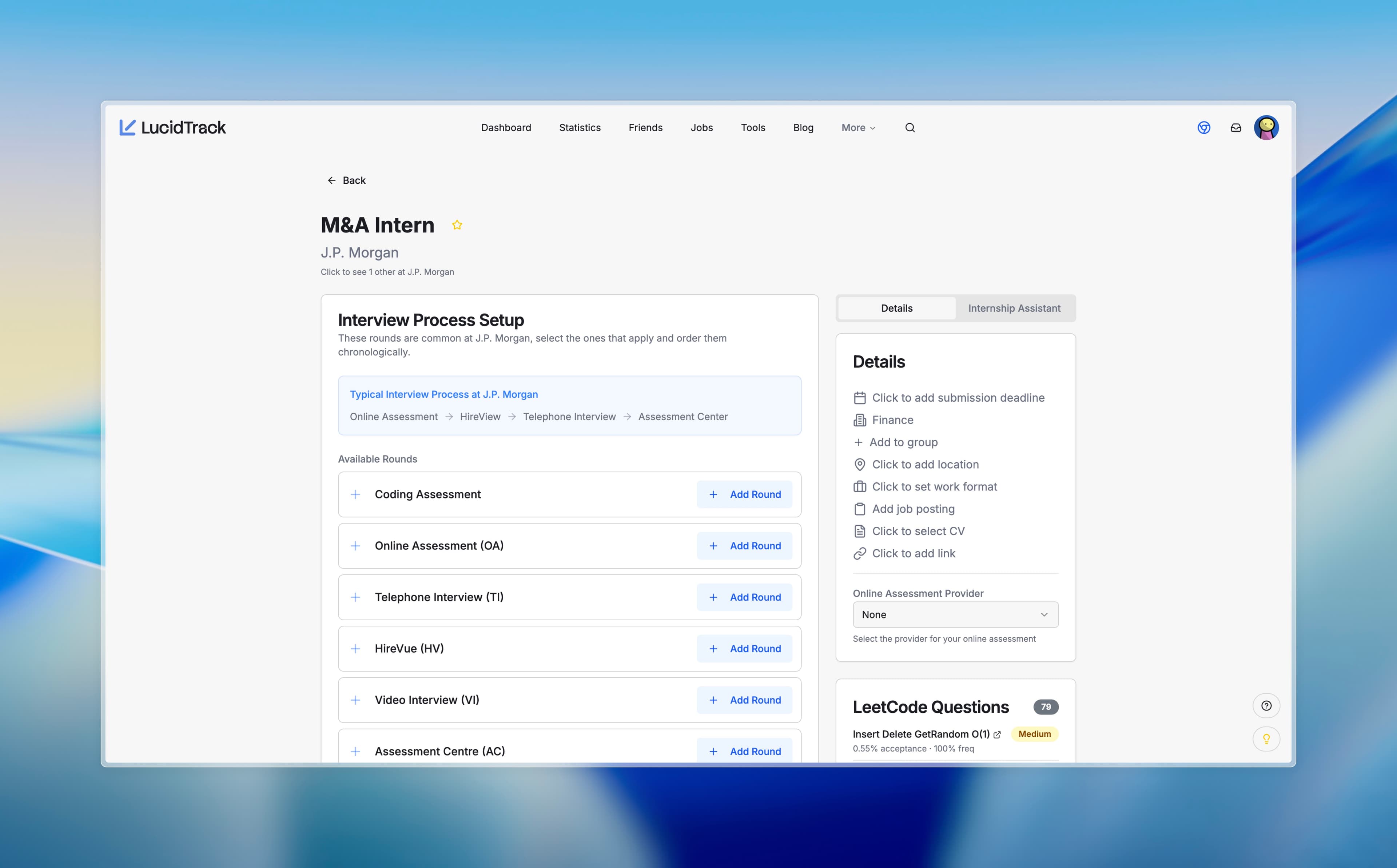Screen dimensions: 1397x868
Task: Click the location pin icon in Details
Action: (x=860, y=464)
